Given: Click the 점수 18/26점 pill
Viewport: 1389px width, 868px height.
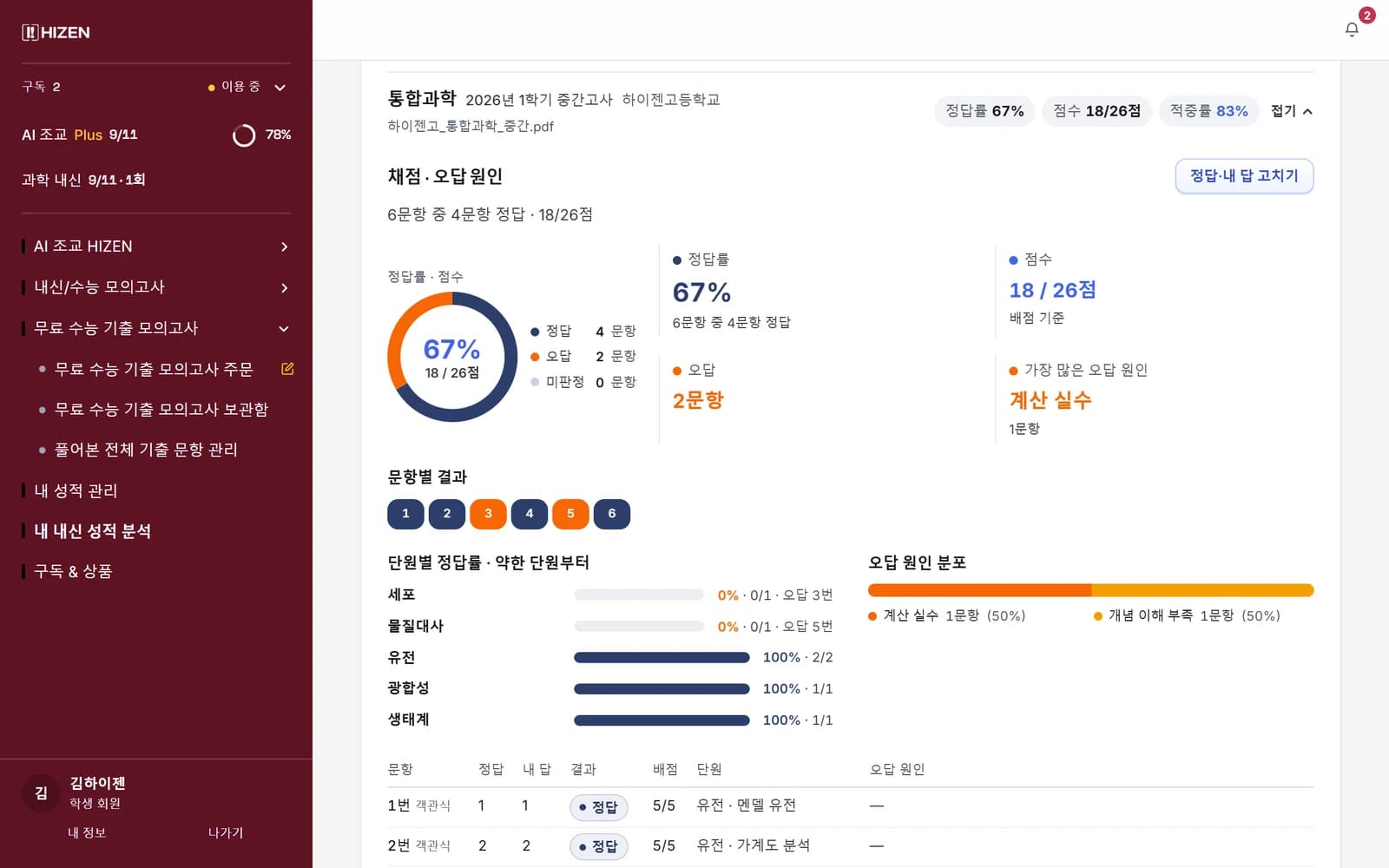Looking at the screenshot, I should pos(1096,111).
